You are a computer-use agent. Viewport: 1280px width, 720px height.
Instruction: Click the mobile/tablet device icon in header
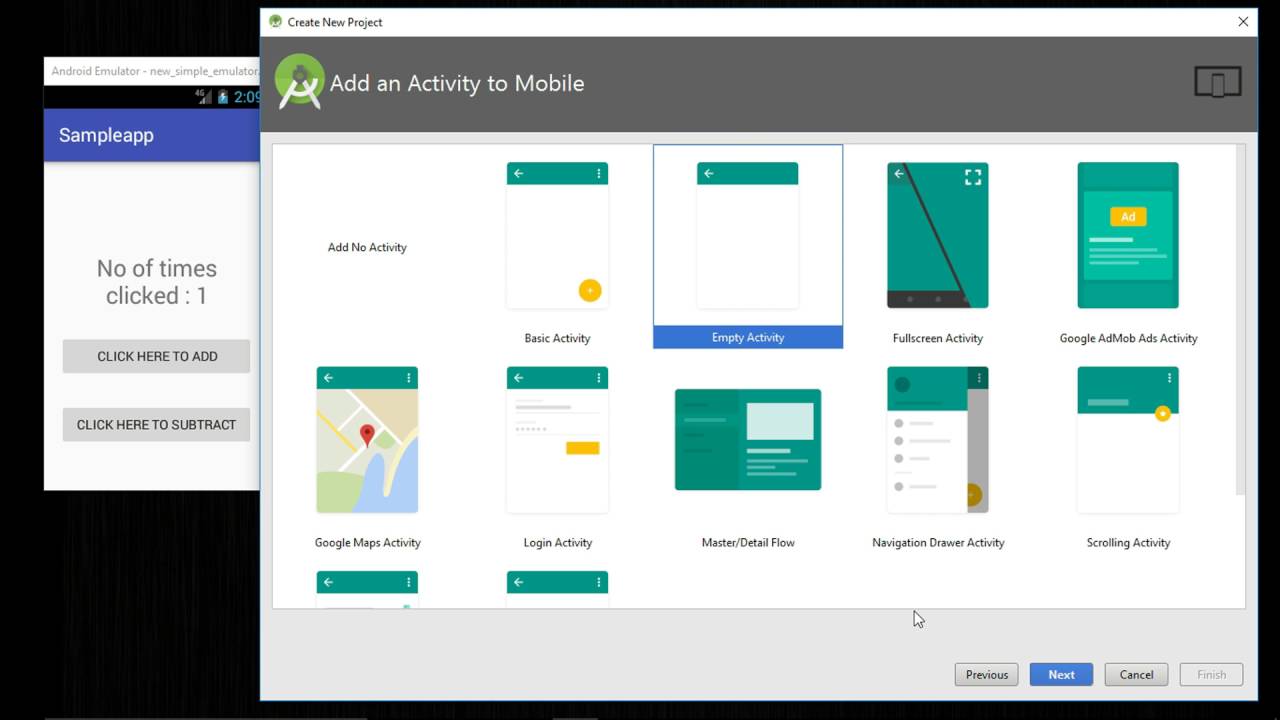click(1218, 82)
